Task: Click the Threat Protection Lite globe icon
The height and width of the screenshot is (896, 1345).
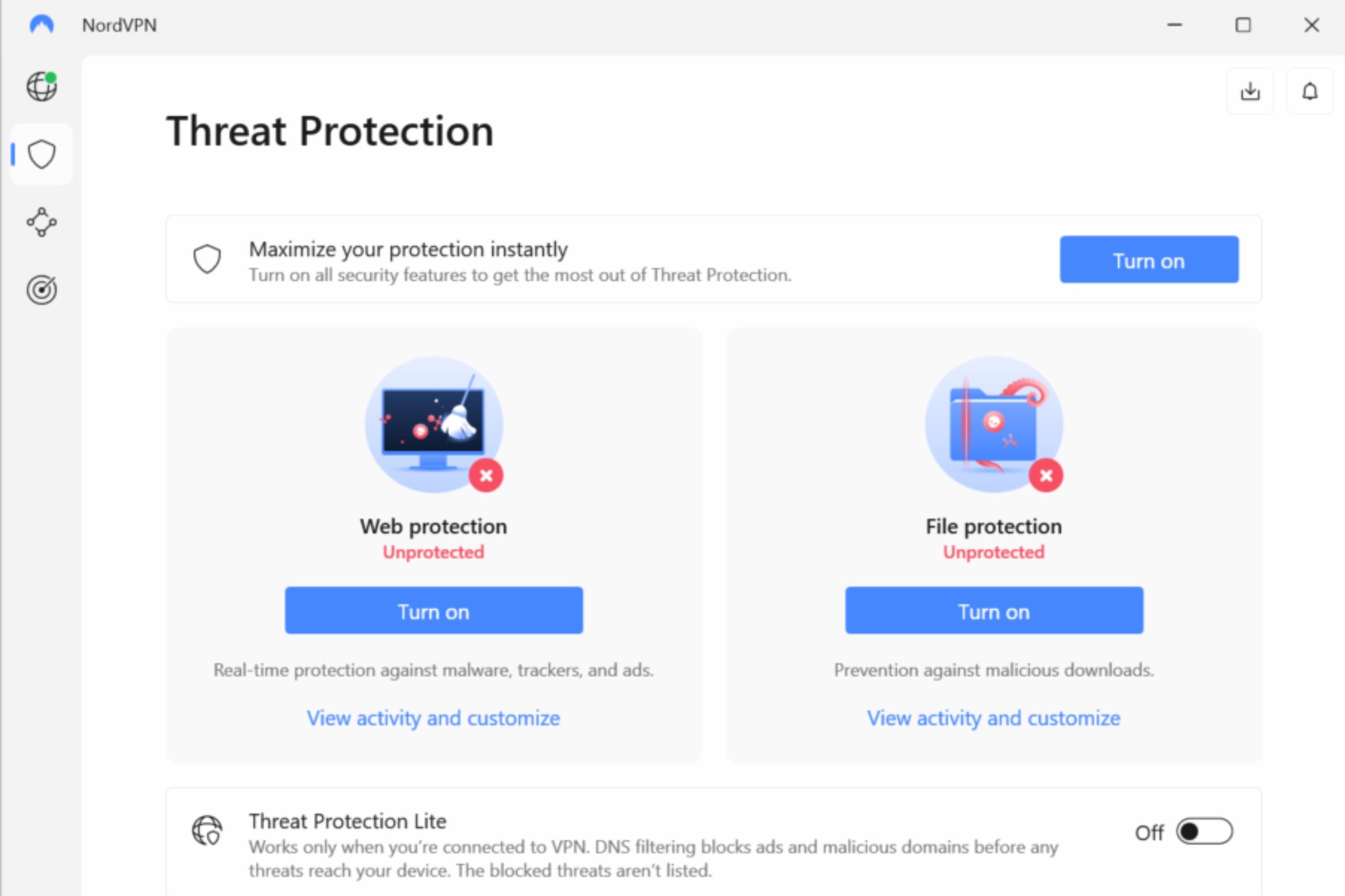Action: click(x=207, y=830)
